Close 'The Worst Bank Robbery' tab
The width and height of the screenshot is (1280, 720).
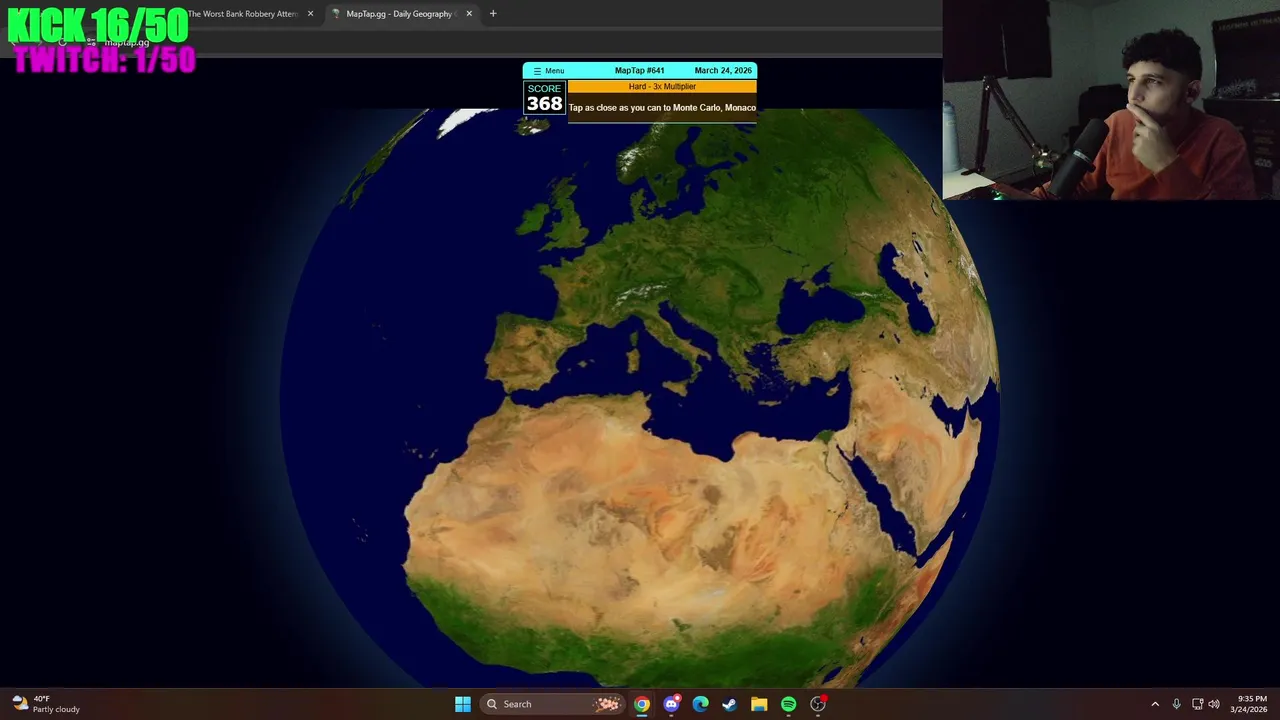pos(310,14)
